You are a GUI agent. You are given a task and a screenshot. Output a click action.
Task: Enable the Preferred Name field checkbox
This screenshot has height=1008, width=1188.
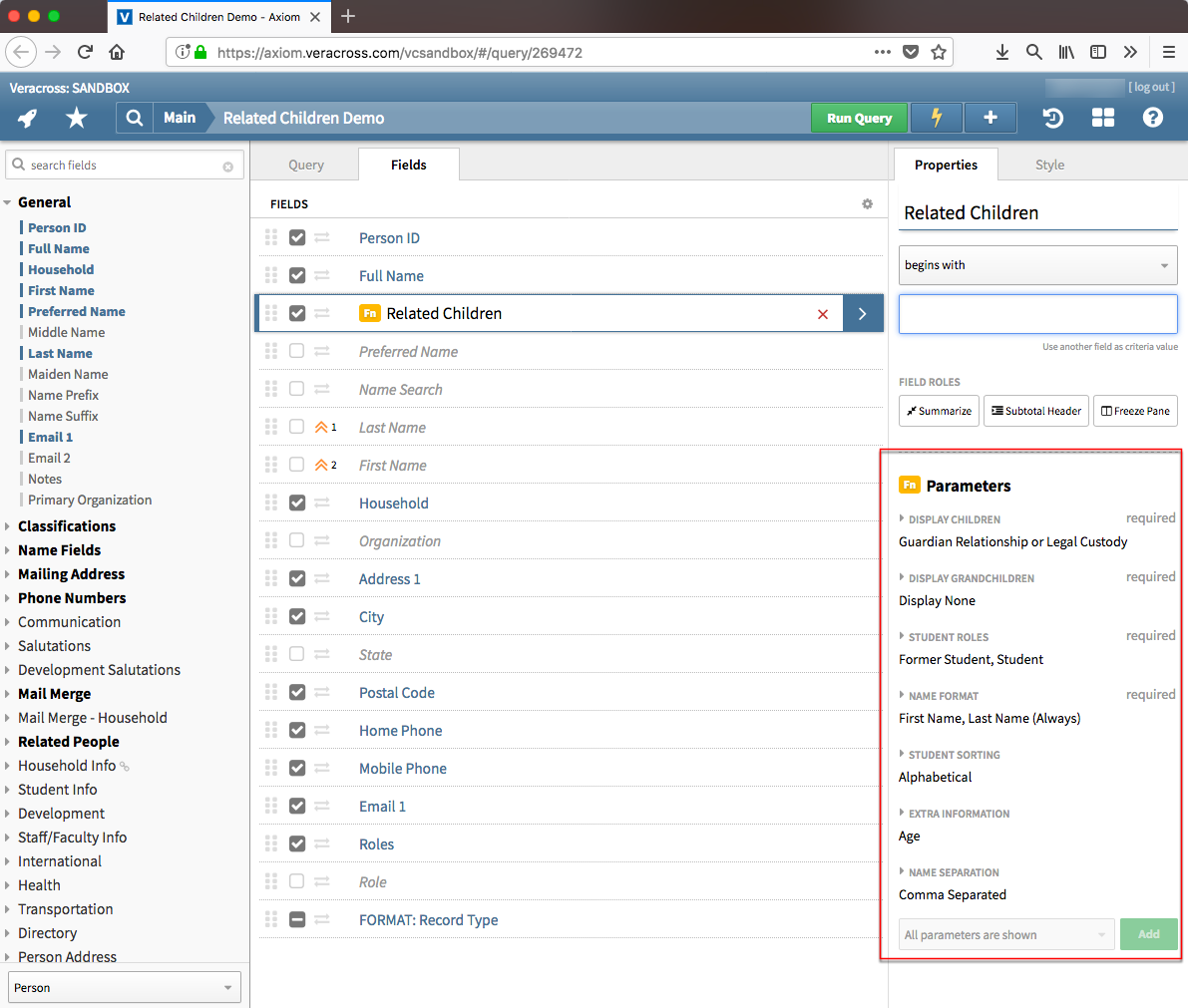coord(297,352)
